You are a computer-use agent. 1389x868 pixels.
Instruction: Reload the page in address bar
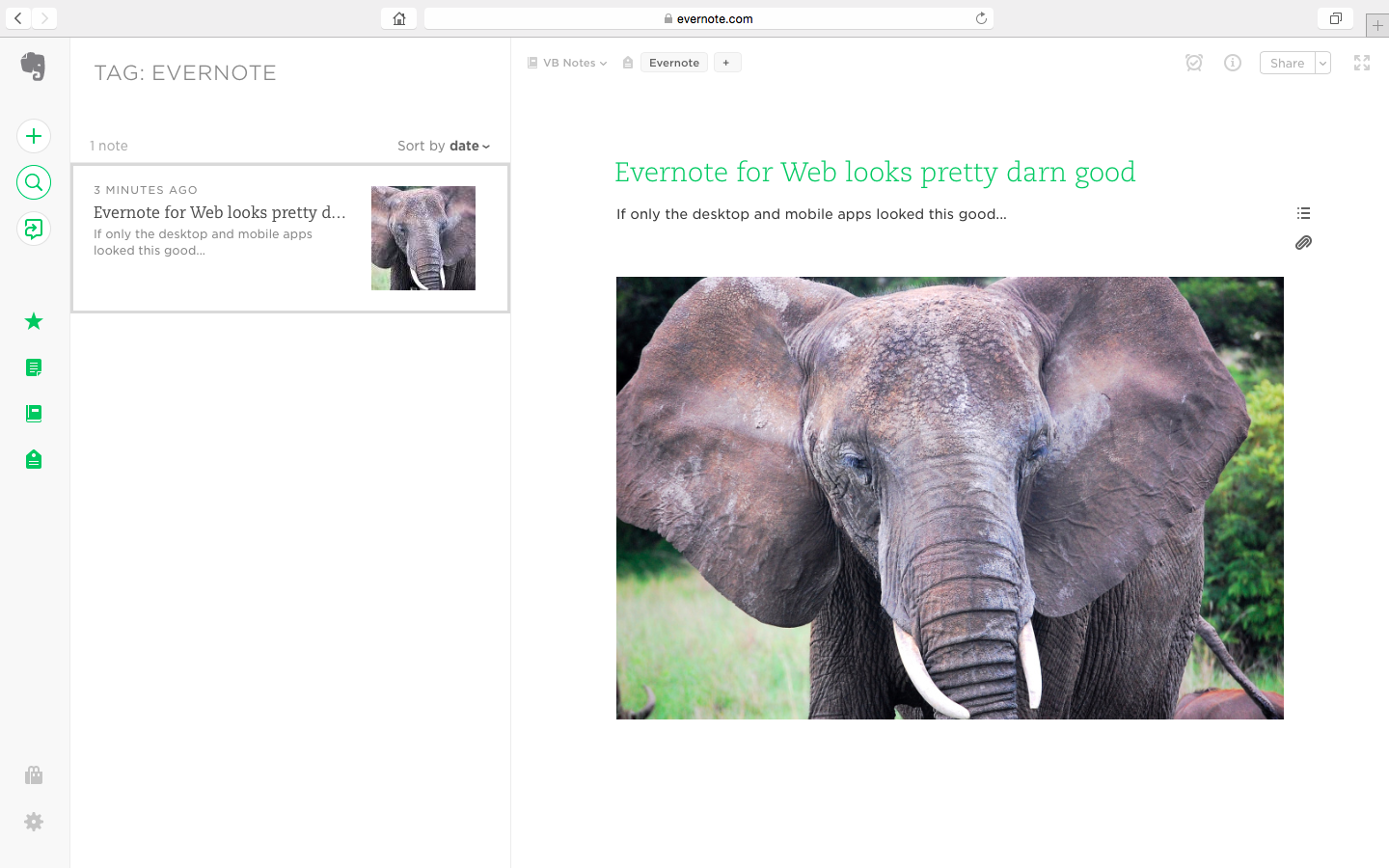click(x=981, y=18)
